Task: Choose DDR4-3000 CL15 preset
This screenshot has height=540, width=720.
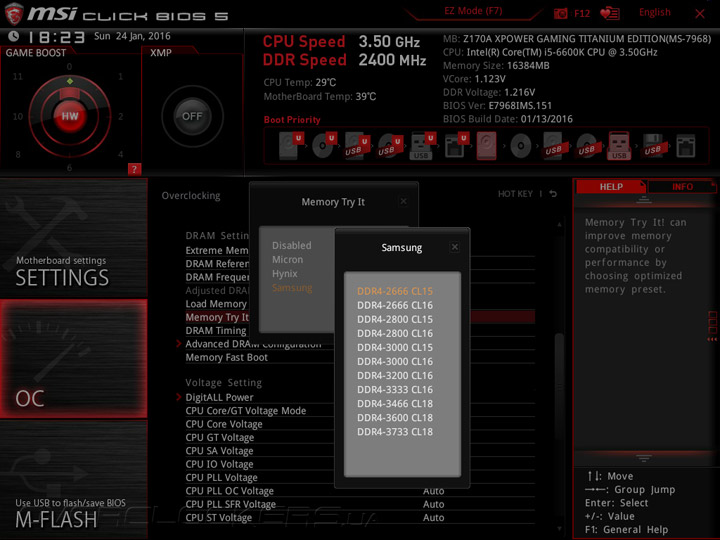Action: pos(395,348)
